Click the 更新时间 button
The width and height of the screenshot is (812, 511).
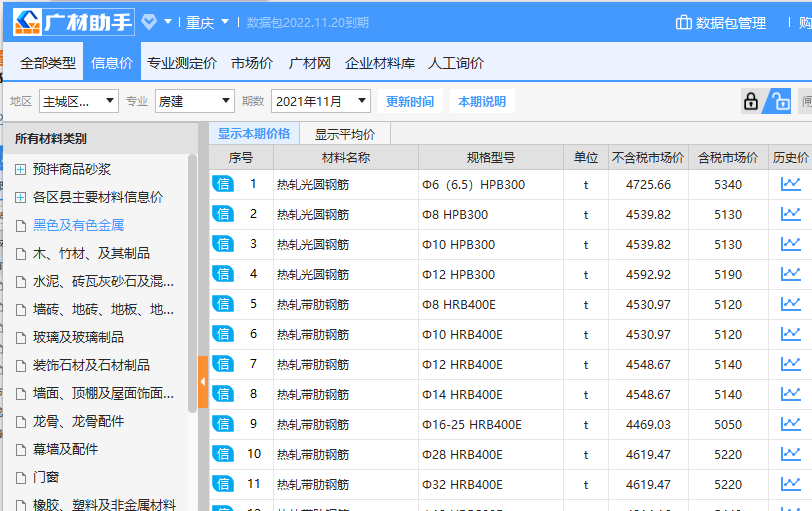point(410,101)
